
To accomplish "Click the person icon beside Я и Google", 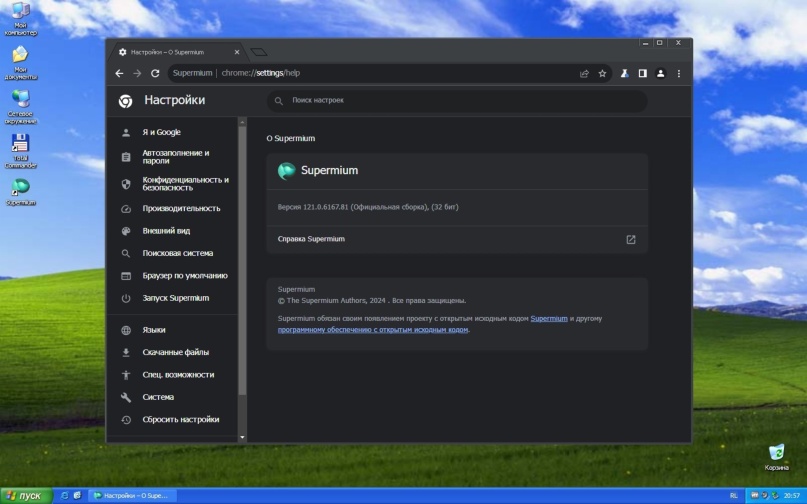I will [126, 133].
